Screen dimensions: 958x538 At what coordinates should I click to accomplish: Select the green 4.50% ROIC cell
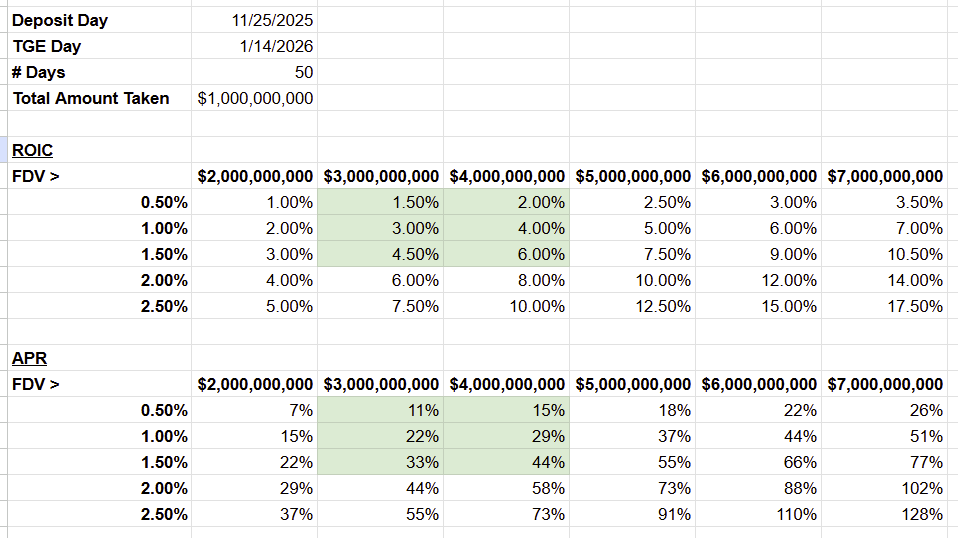tap(415, 254)
